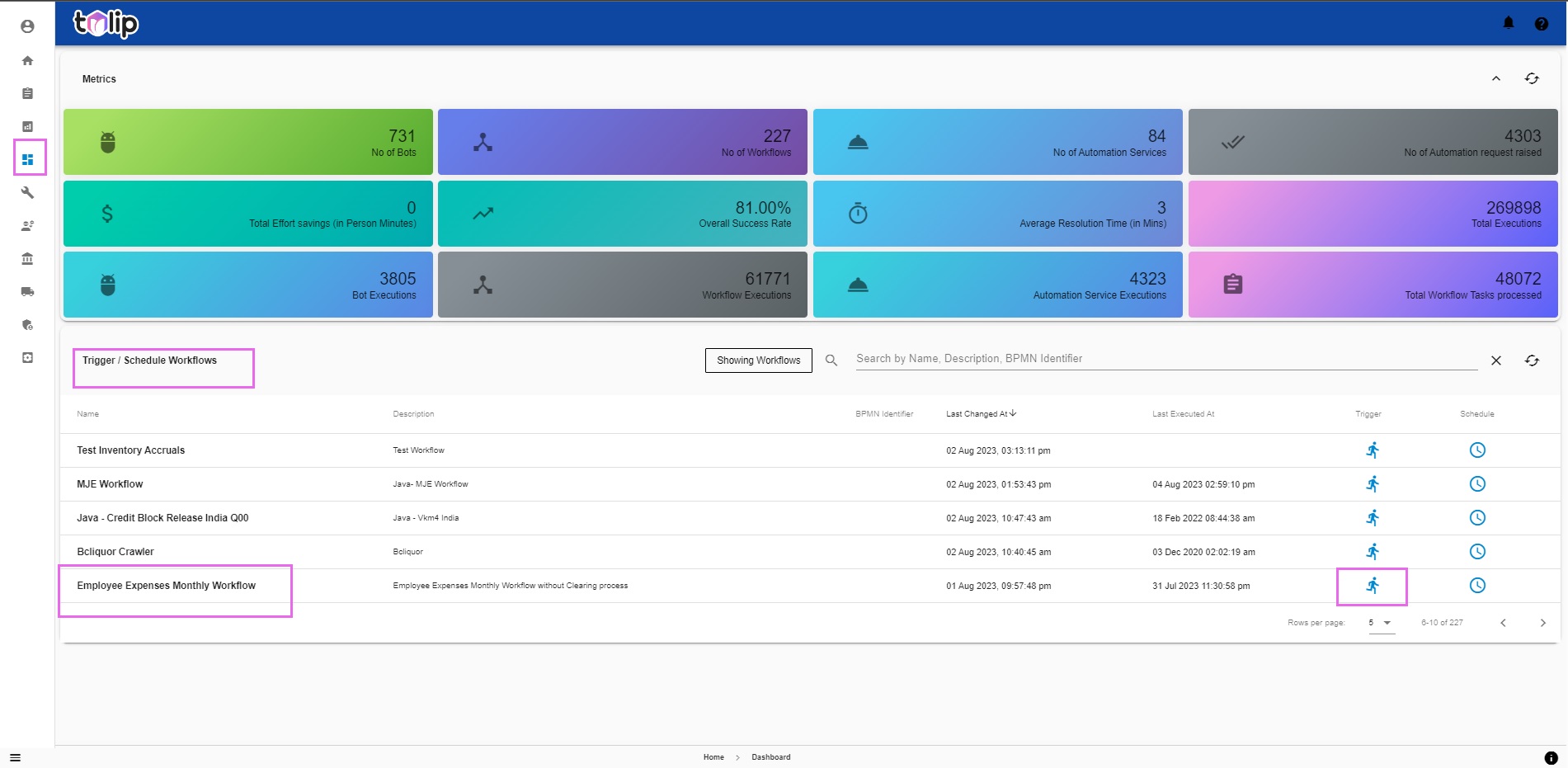Screen dimensions: 1568x768
Task: Focus the Search by Name input field
Action: [1166, 359]
